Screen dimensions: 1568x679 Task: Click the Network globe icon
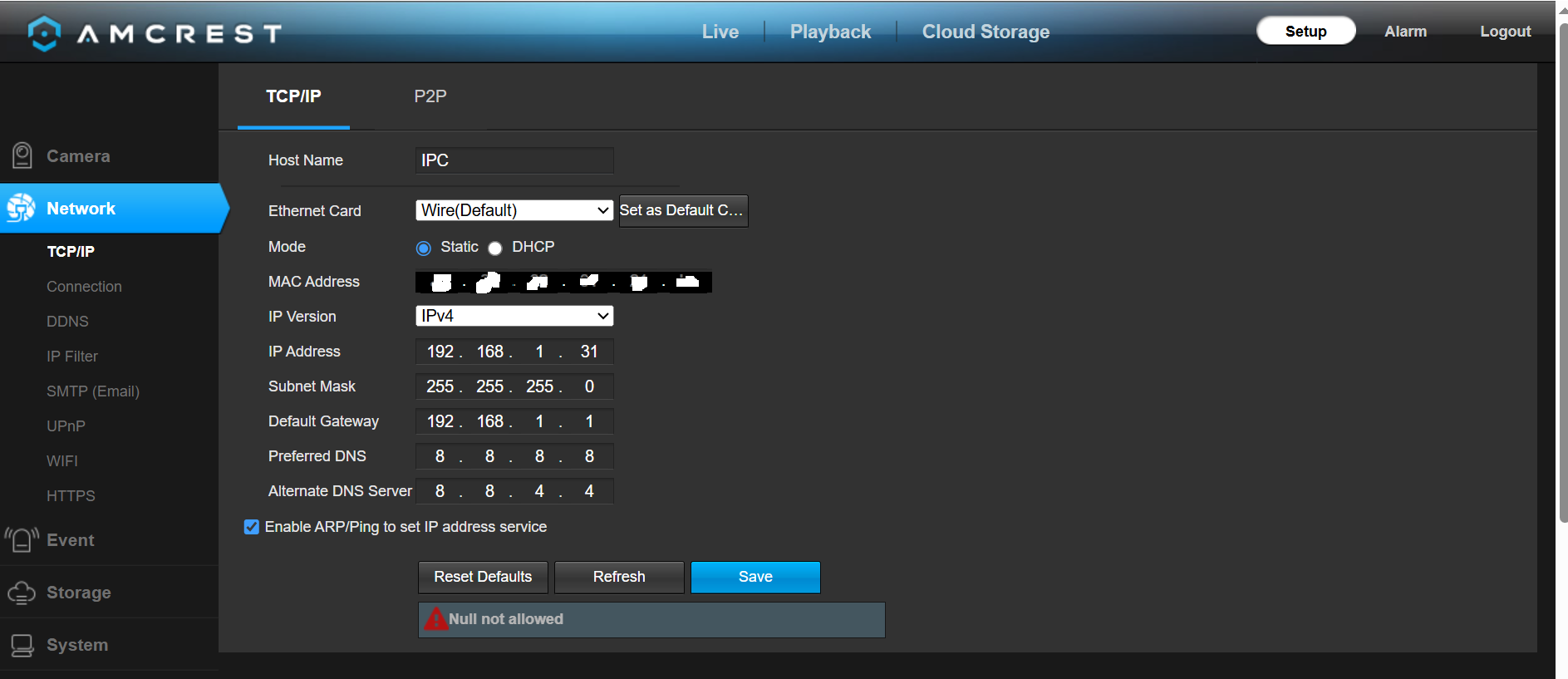coord(21,208)
